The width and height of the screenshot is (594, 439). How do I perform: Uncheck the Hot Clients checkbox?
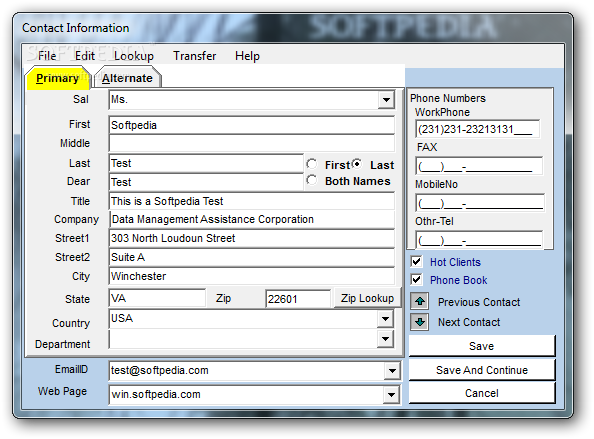416,261
